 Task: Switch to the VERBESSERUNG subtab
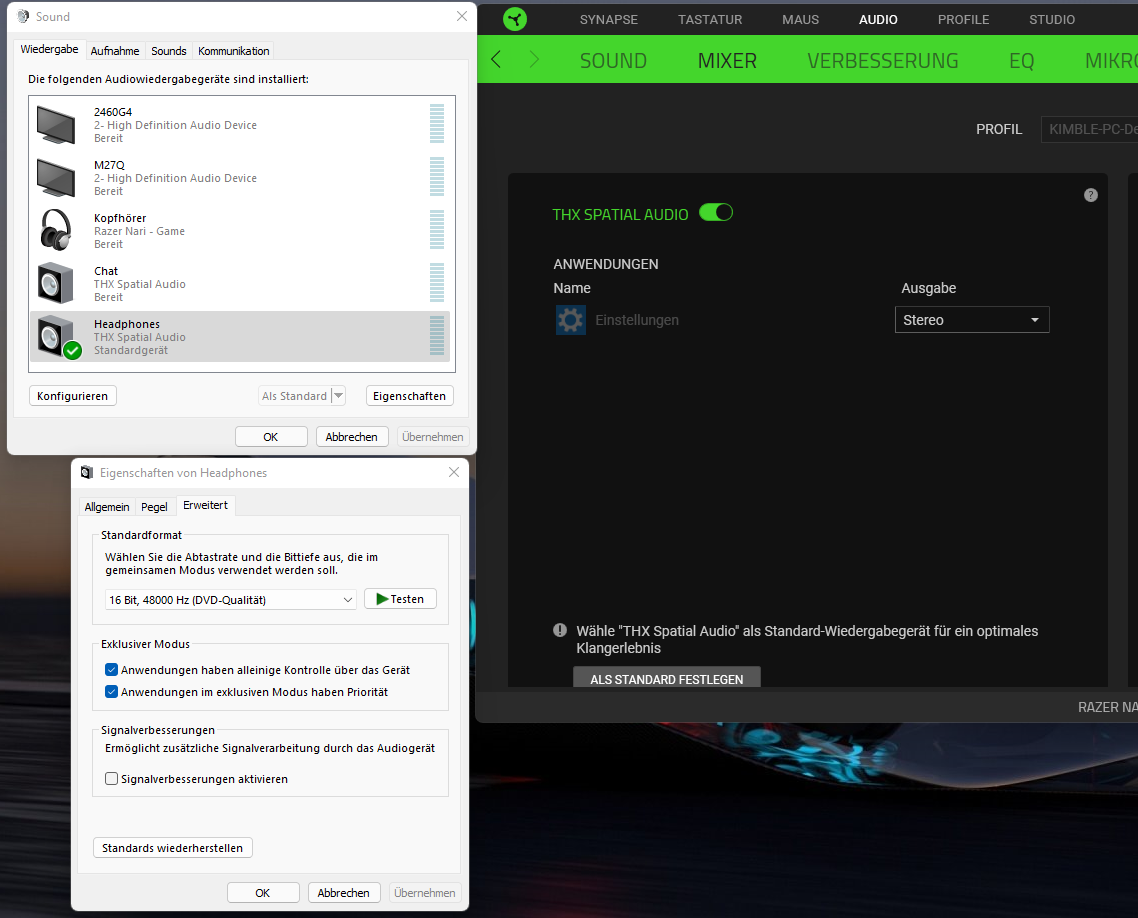click(883, 60)
